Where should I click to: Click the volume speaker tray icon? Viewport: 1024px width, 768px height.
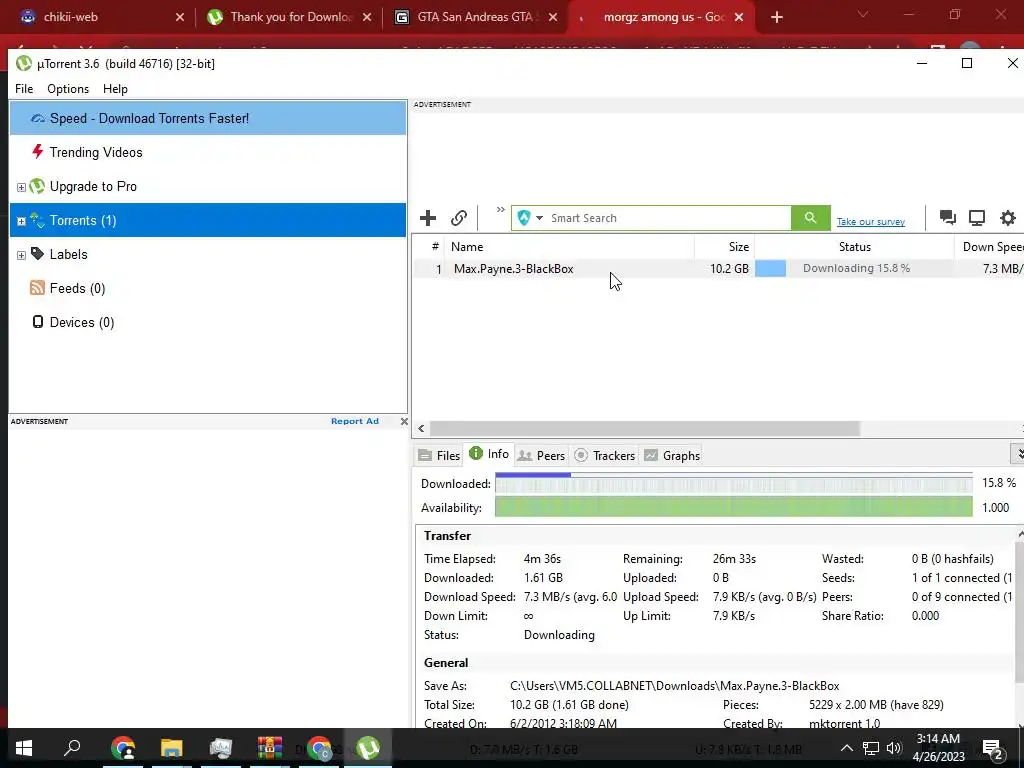894,748
